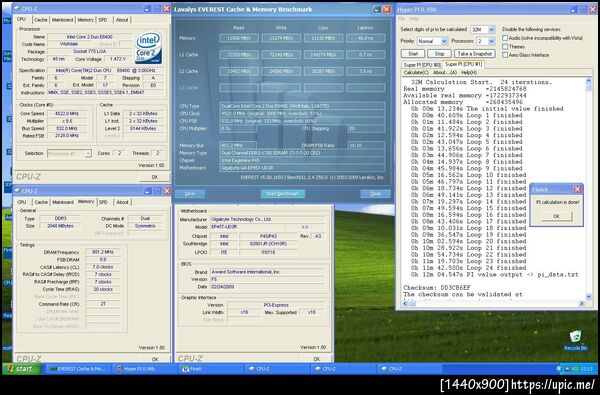Switch to EVEREST Cache & Memory taskbar button
The height and width of the screenshot is (395, 600).
coord(78,369)
